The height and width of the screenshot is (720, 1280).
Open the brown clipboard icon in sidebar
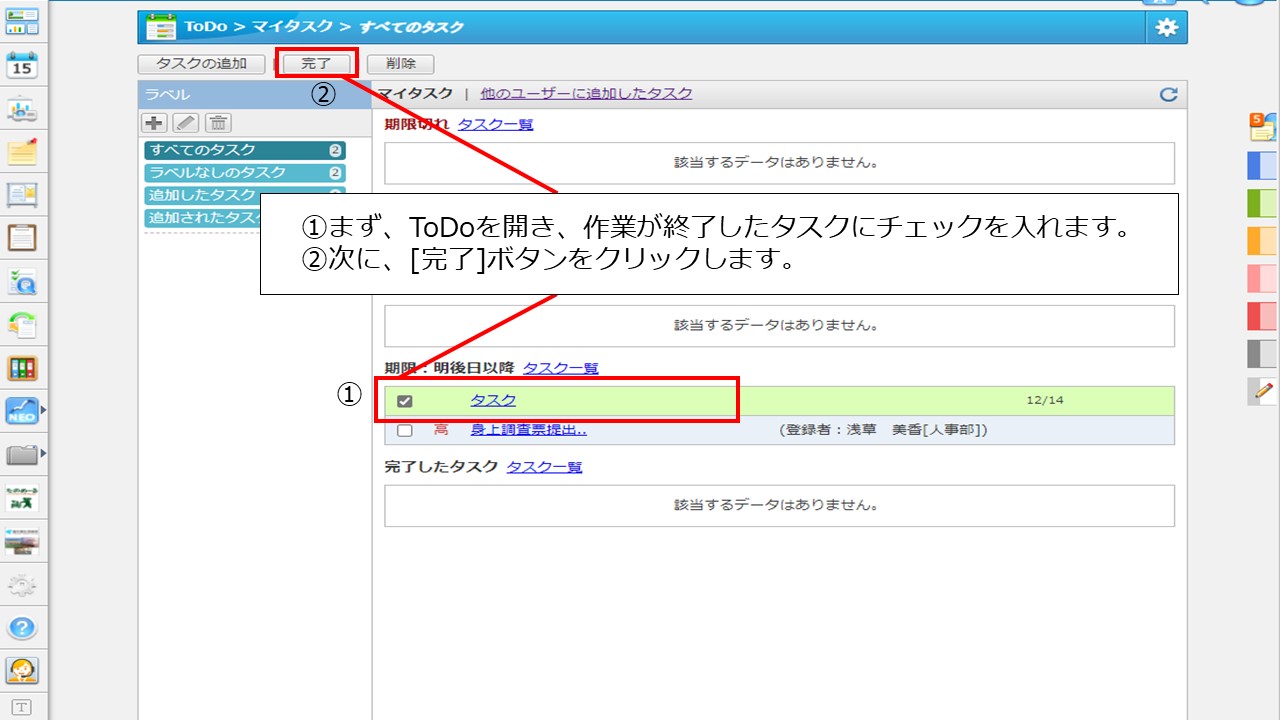(22, 238)
